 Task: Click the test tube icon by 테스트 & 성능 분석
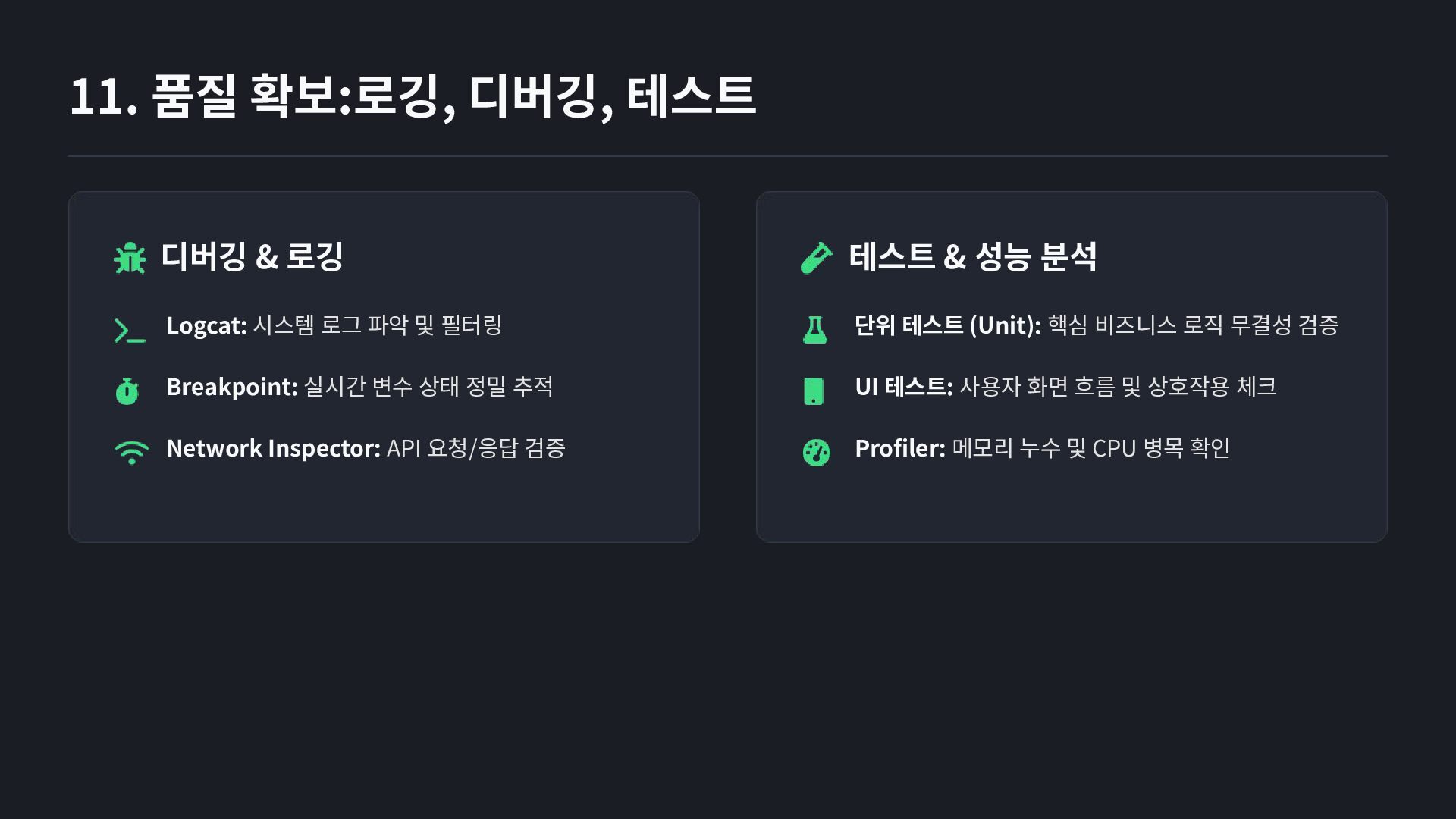[x=817, y=258]
